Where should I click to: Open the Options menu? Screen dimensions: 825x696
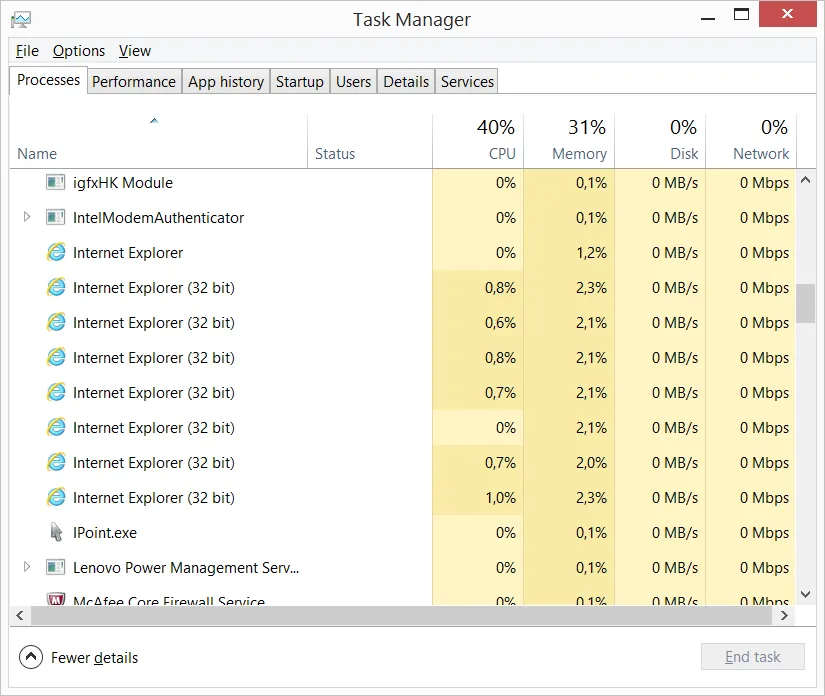(79, 51)
